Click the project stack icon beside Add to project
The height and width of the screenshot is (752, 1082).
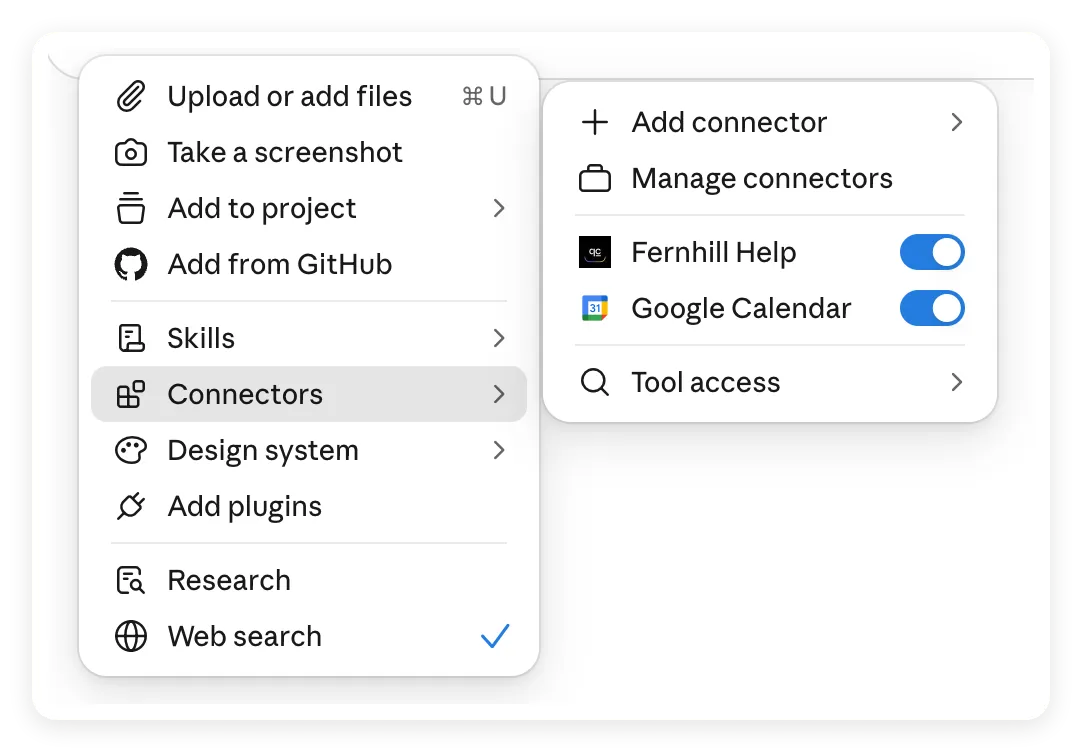[x=130, y=208]
